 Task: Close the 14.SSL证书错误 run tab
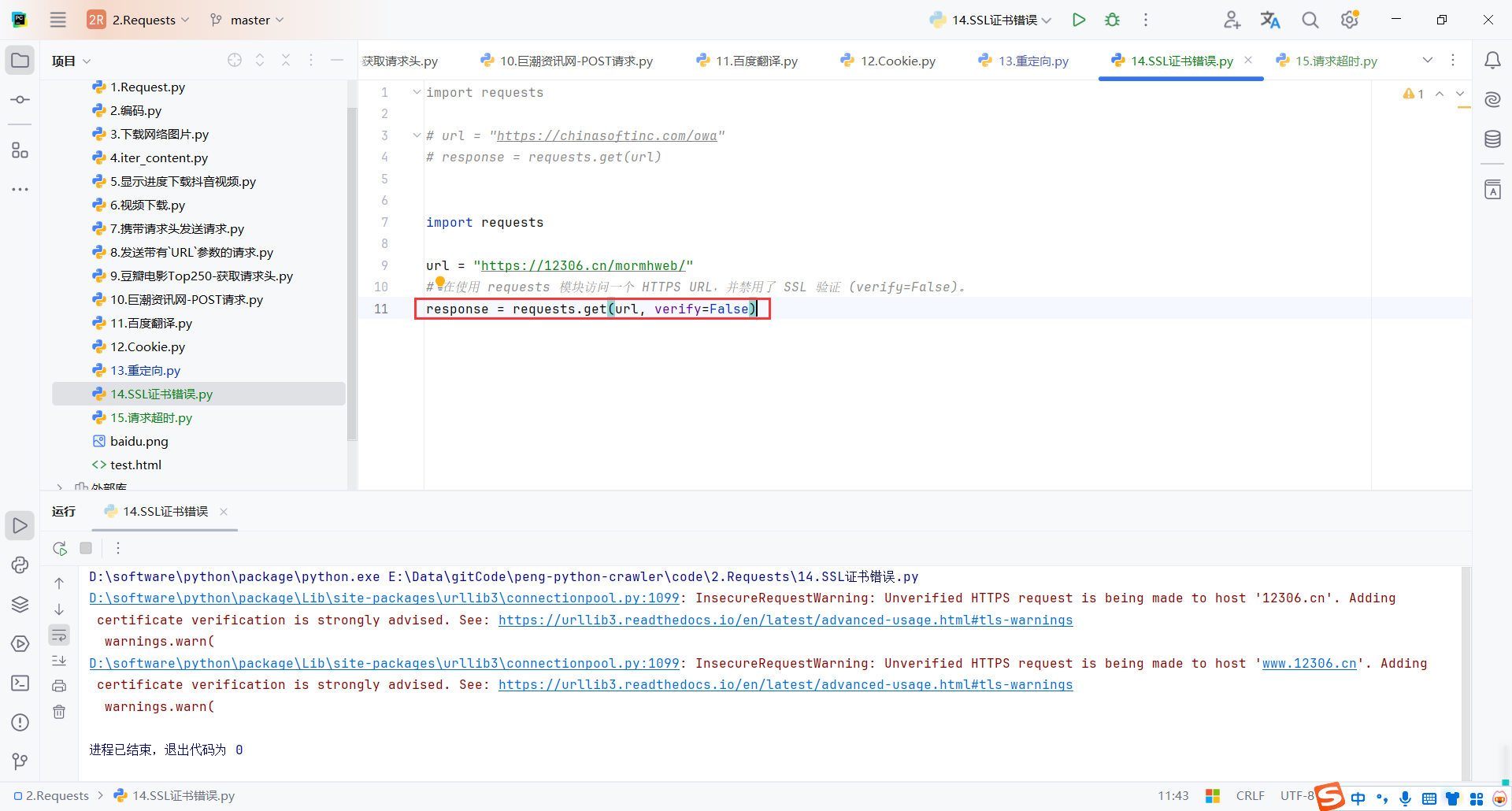[224, 512]
